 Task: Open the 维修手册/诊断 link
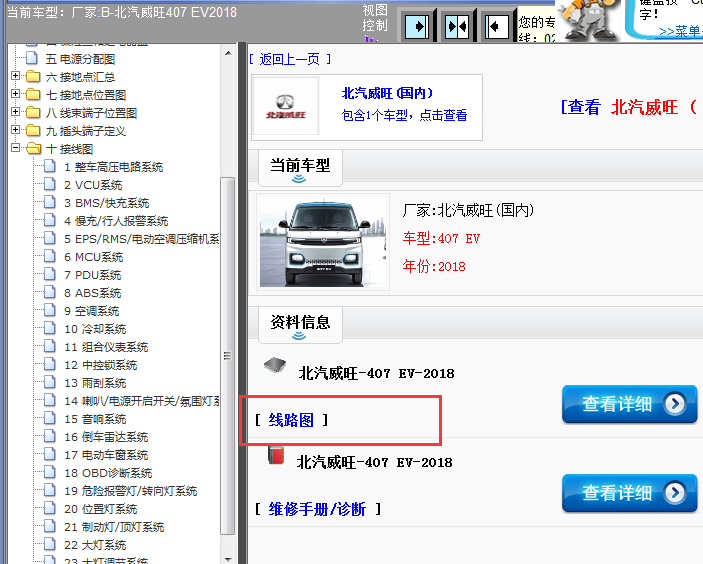[317, 509]
